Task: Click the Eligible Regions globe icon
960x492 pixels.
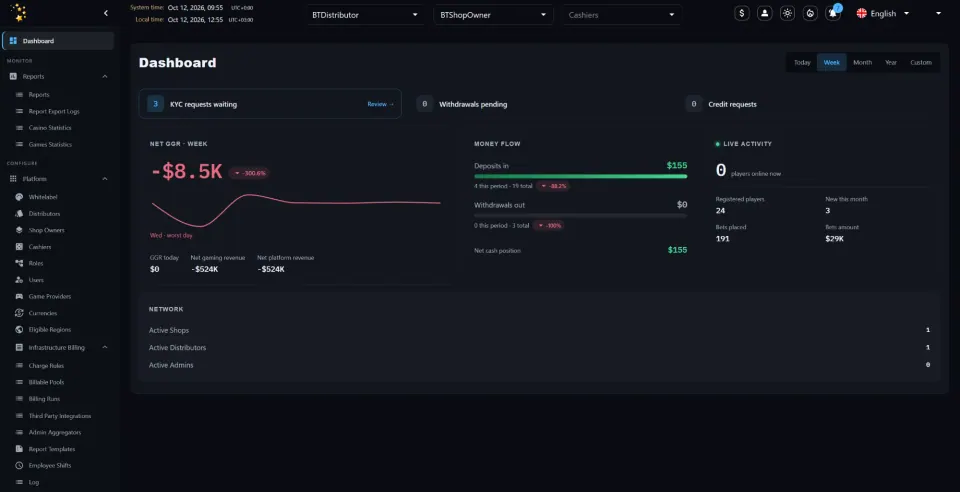Action: pos(19,329)
